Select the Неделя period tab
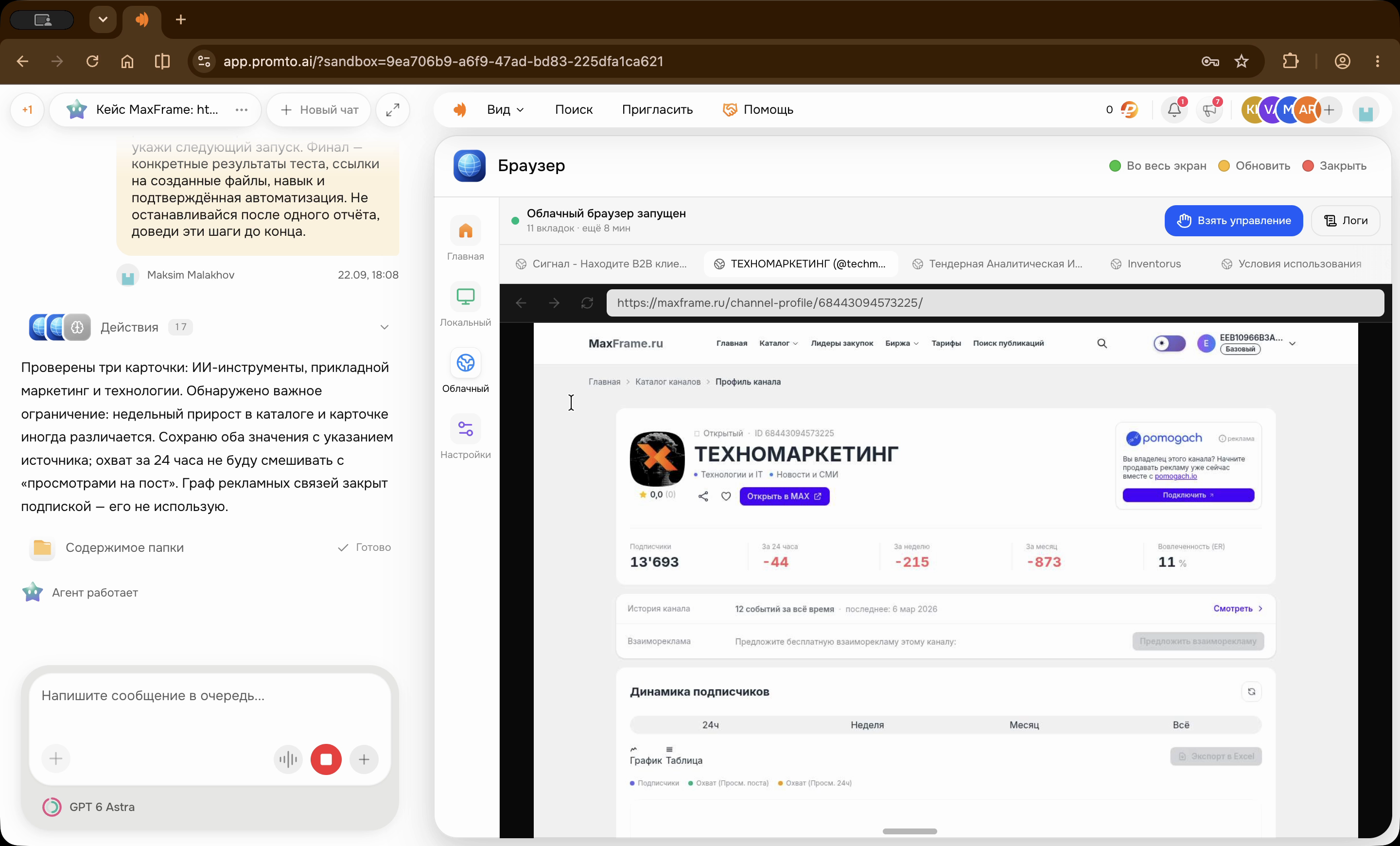This screenshot has height=846, width=1400. click(867, 725)
